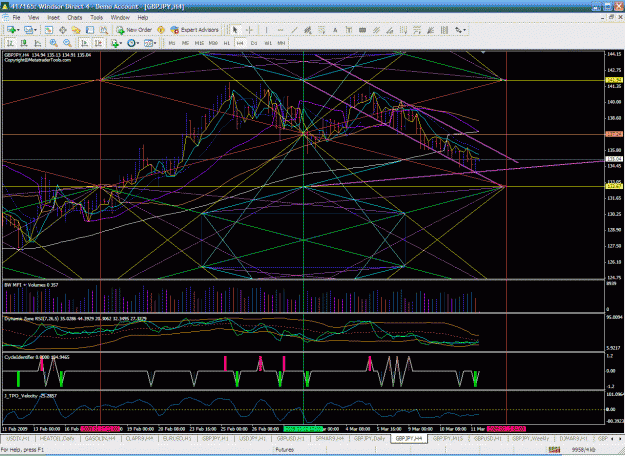The image size is (625, 456).
Task: Switch to the HEATOIL,Daily chart tab
Action: pyautogui.click(x=57, y=438)
